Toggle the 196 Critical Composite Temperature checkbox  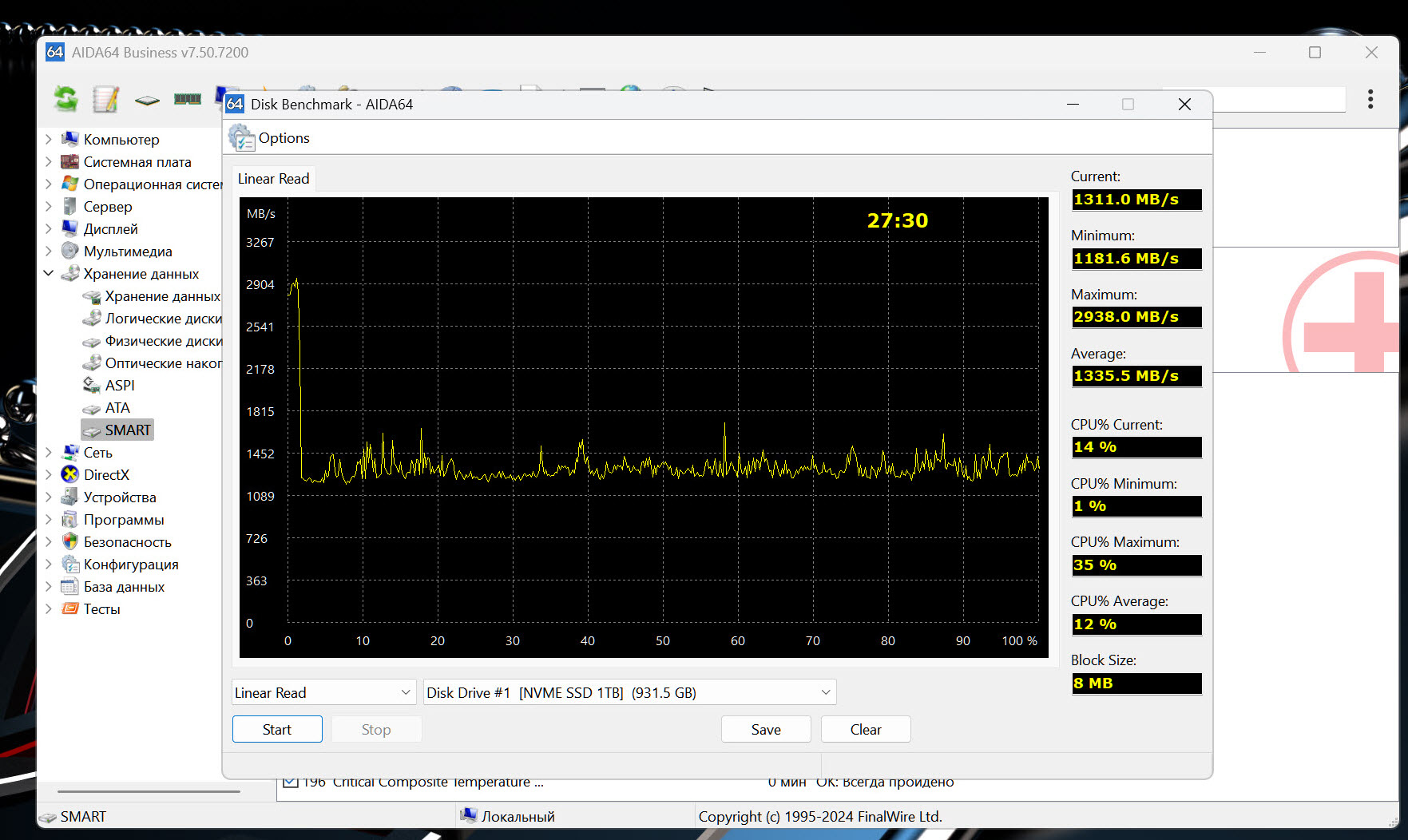tap(291, 782)
